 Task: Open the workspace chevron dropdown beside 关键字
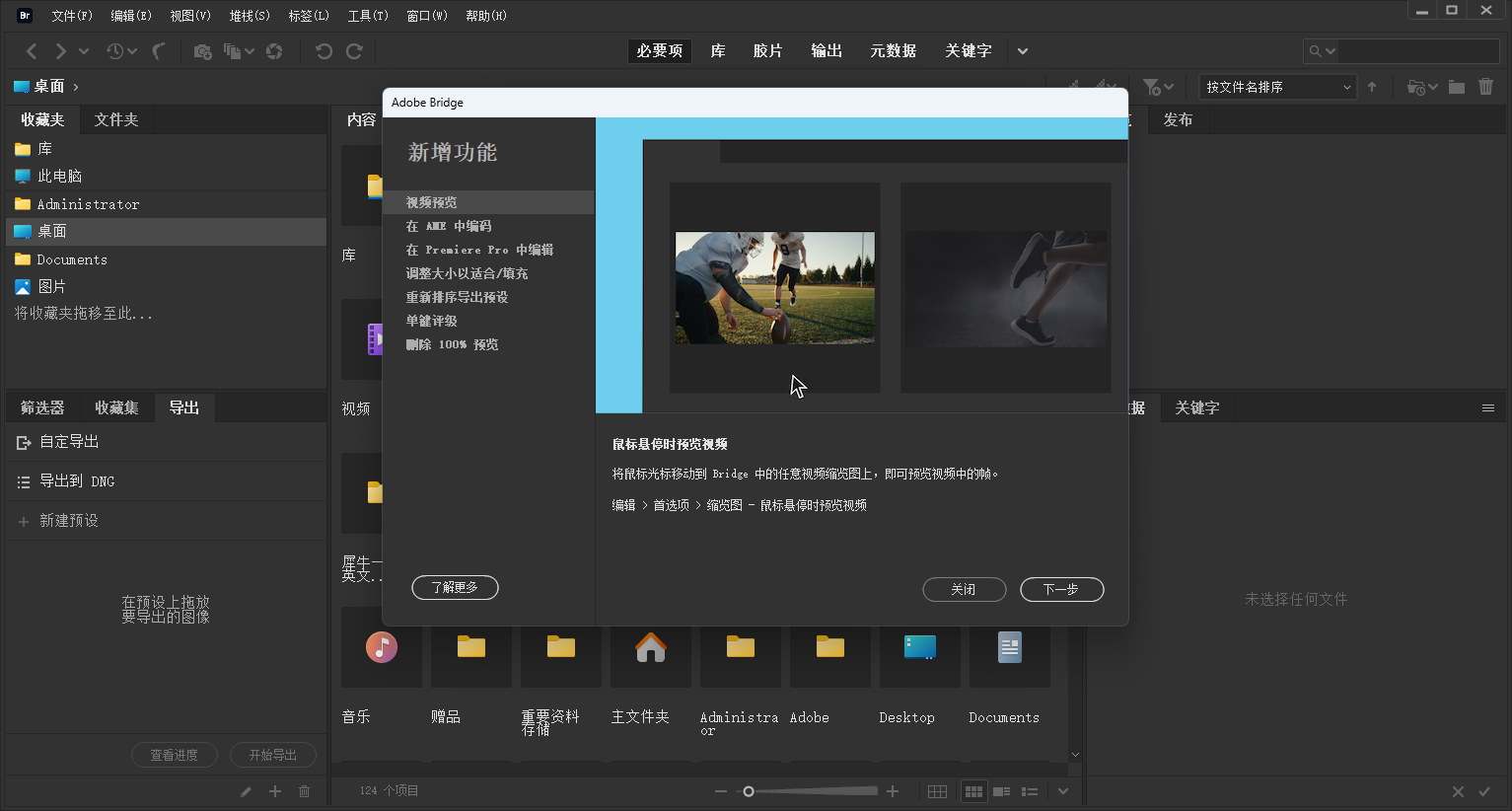tap(1022, 50)
